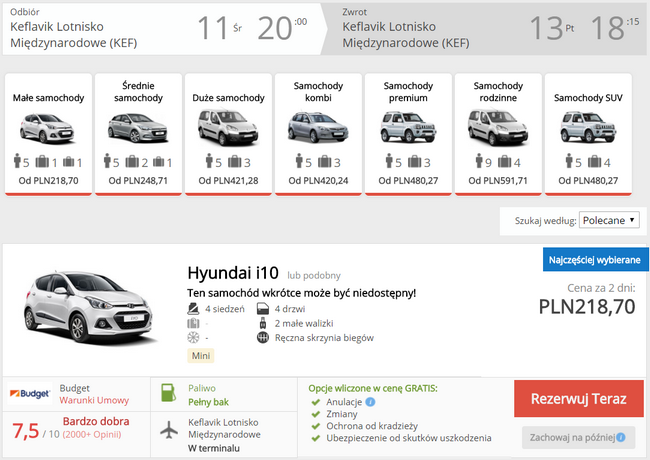The height and width of the screenshot is (460, 650).
Task: Click info icon on Zachowaj na później
Action: (x=621, y=437)
